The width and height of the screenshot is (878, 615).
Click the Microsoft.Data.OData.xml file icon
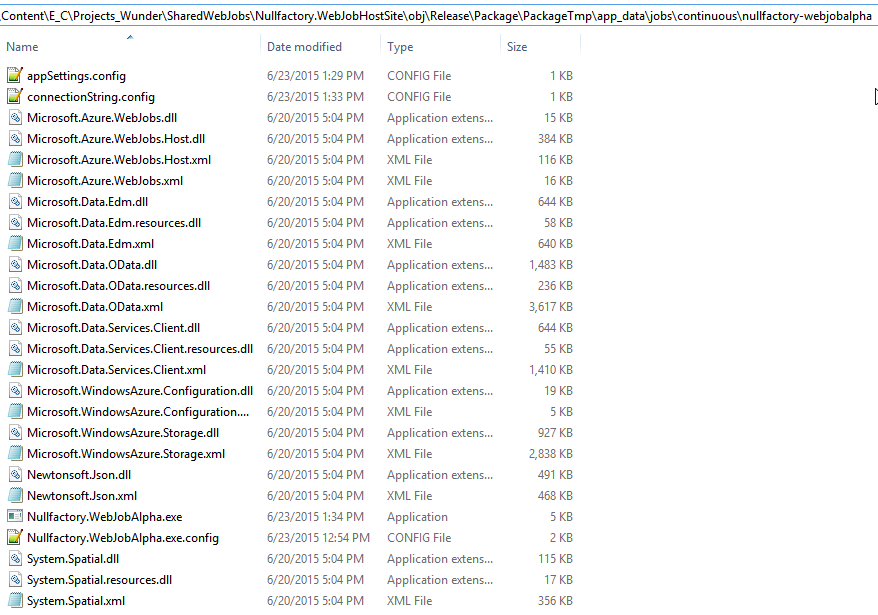15,306
